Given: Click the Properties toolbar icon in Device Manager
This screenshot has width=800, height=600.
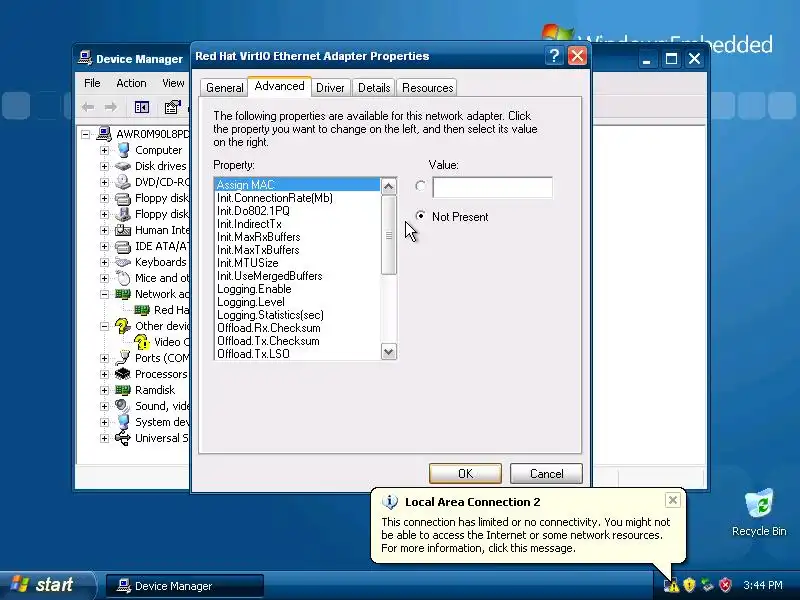Looking at the screenshot, I should [172, 107].
